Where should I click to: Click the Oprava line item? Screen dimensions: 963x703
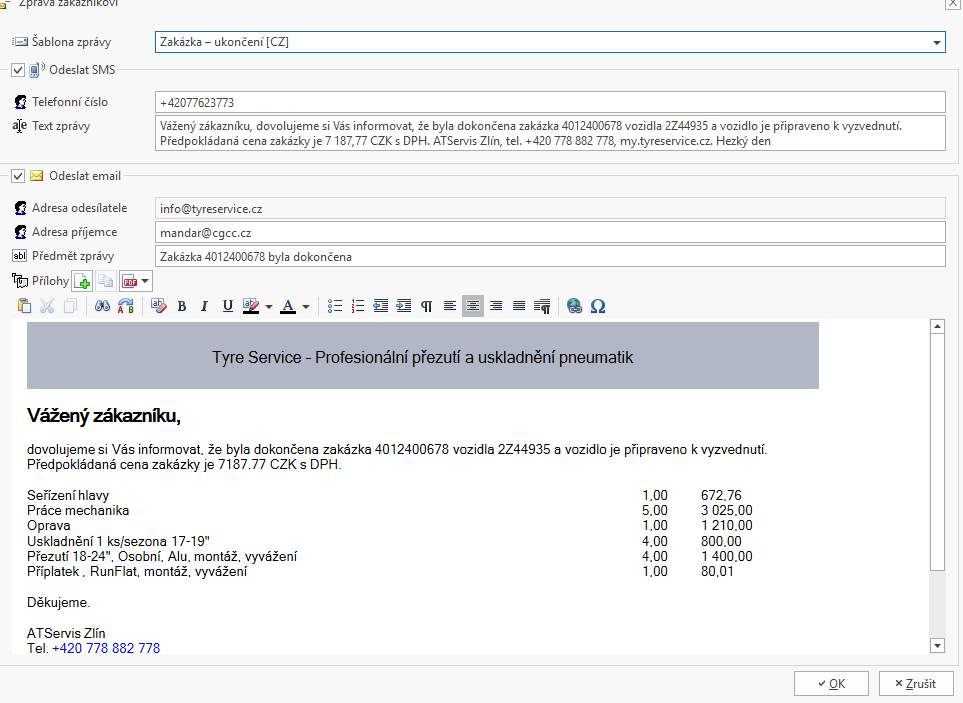(49, 526)
